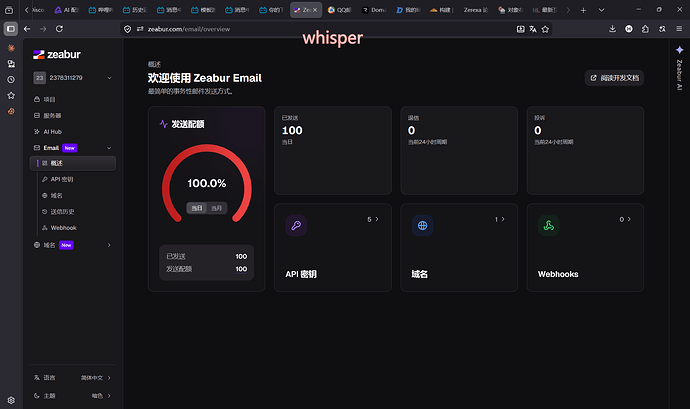Click the translation extension icon in toolbar
This screenshot has width=690, height=409.
click(662, 29)
